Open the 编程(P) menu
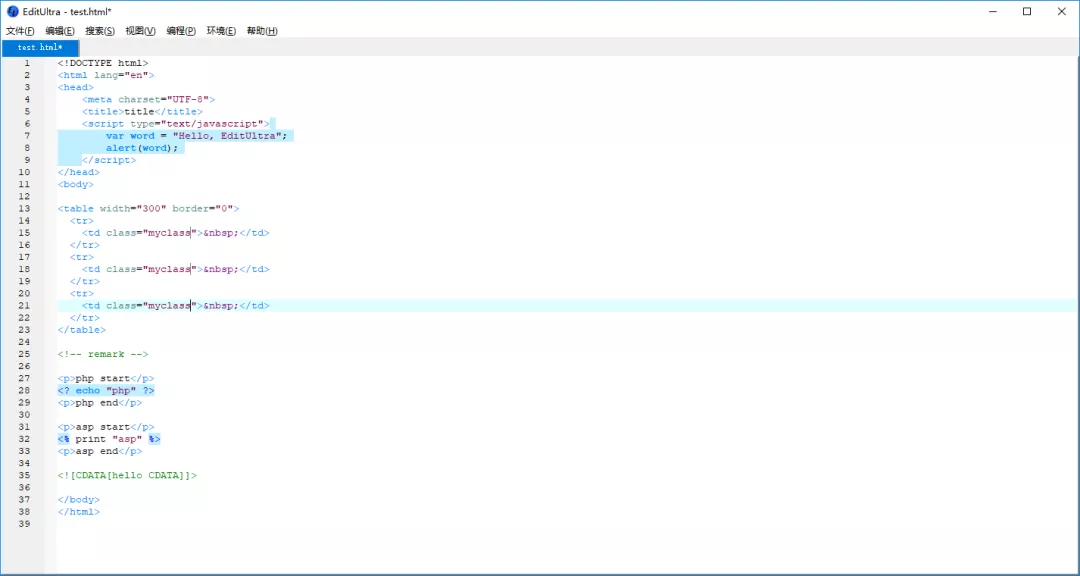1080x576 pixels. [181, 31]
